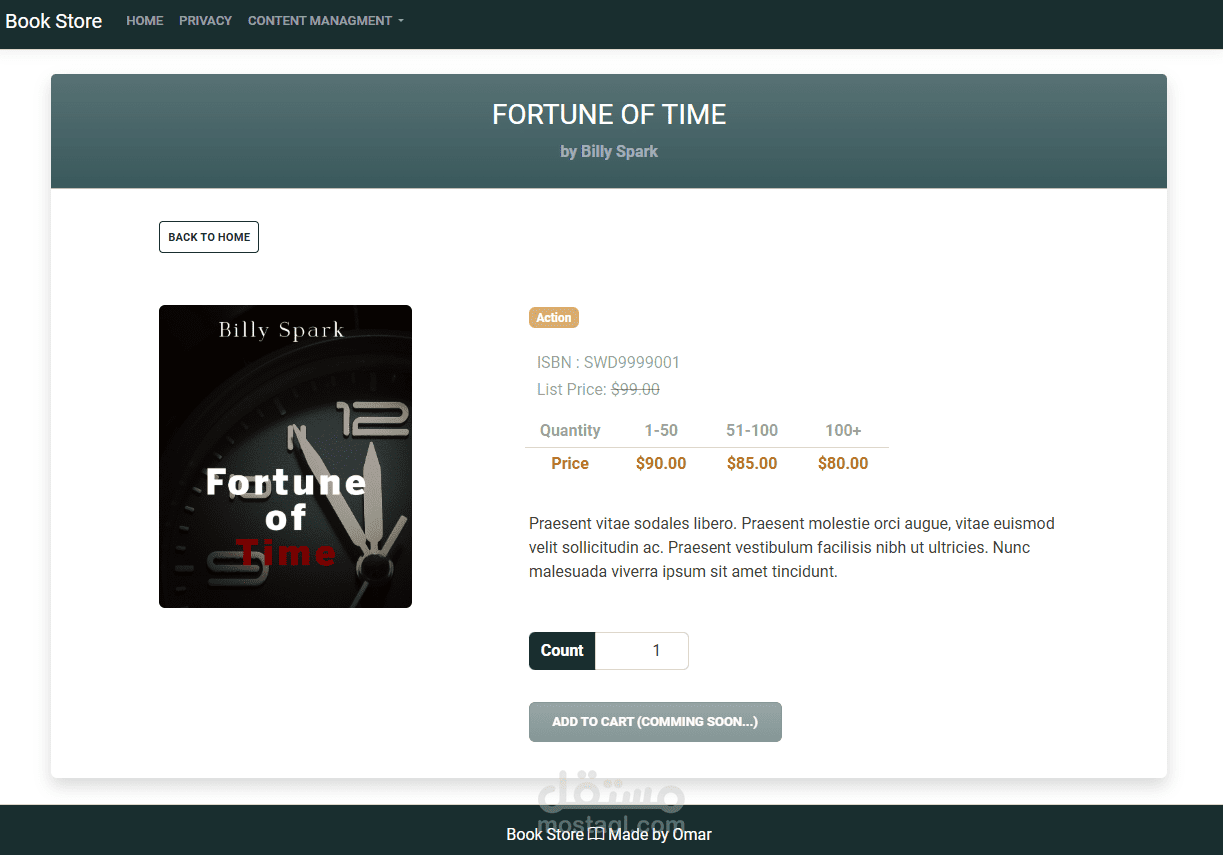Click the Action category badge
Image resolution: width=1223 pixels, height=855 pixels.
pos(554,318)
